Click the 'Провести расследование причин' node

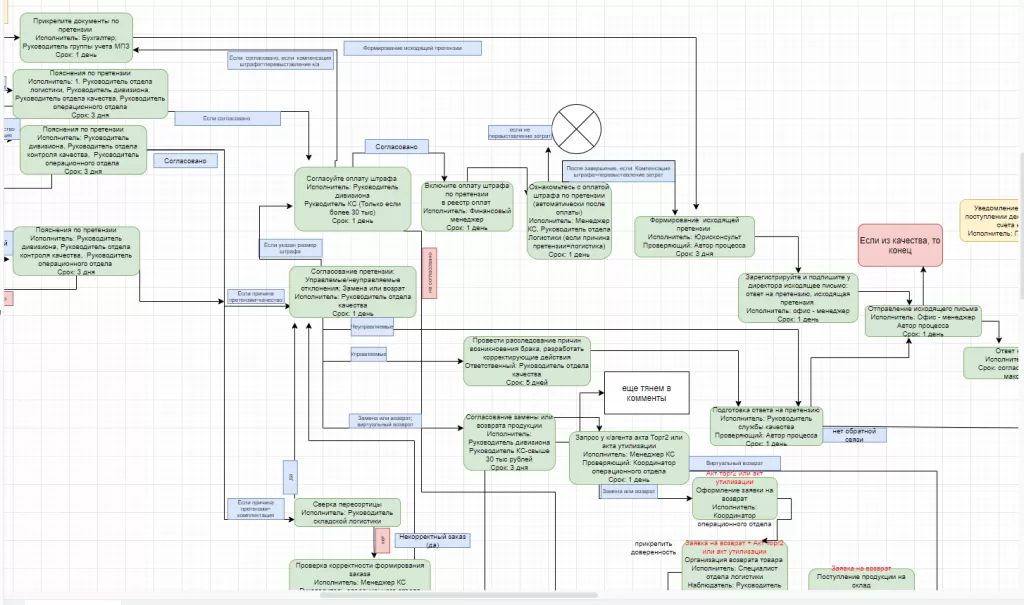[x=527, y=360]
